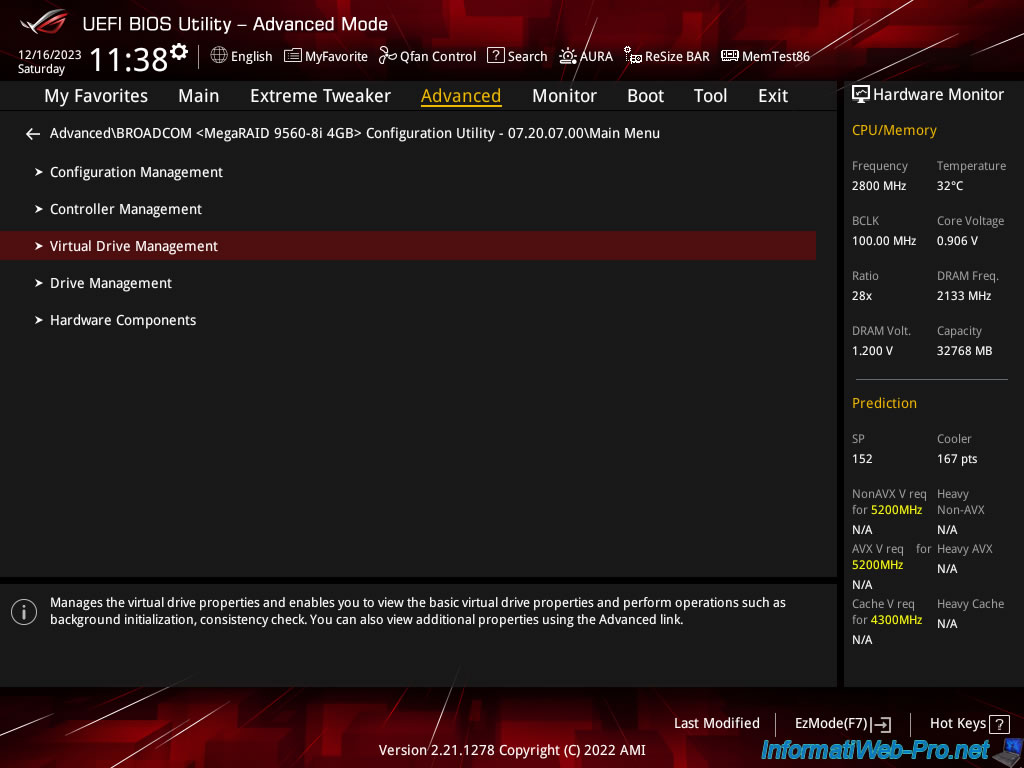The height and width of the screenshot is (768, 1024).
Task: Click Last Modified at the bottom
Action: (716, 724)
